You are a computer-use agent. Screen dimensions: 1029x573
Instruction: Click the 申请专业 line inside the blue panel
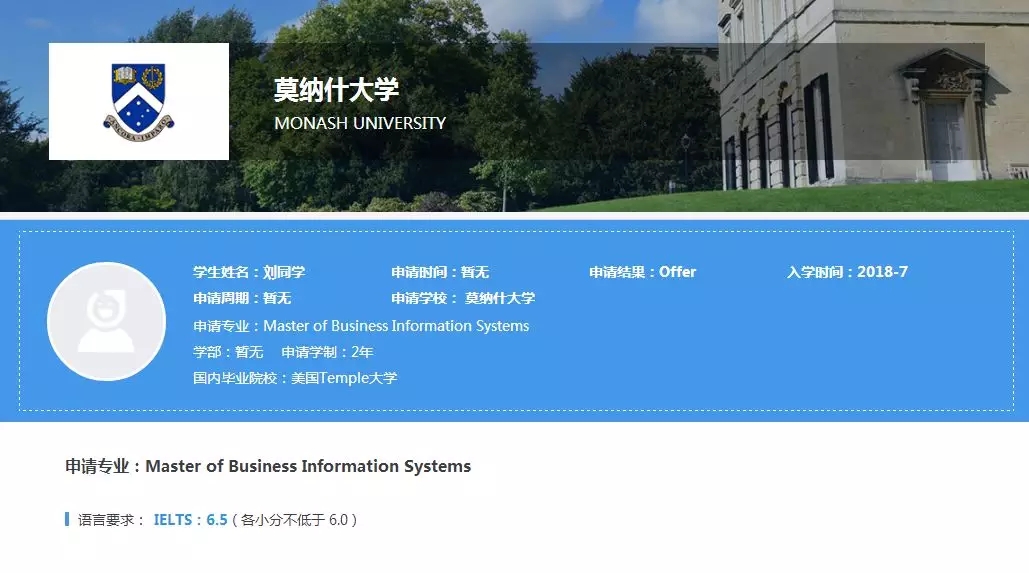[361, 326]
